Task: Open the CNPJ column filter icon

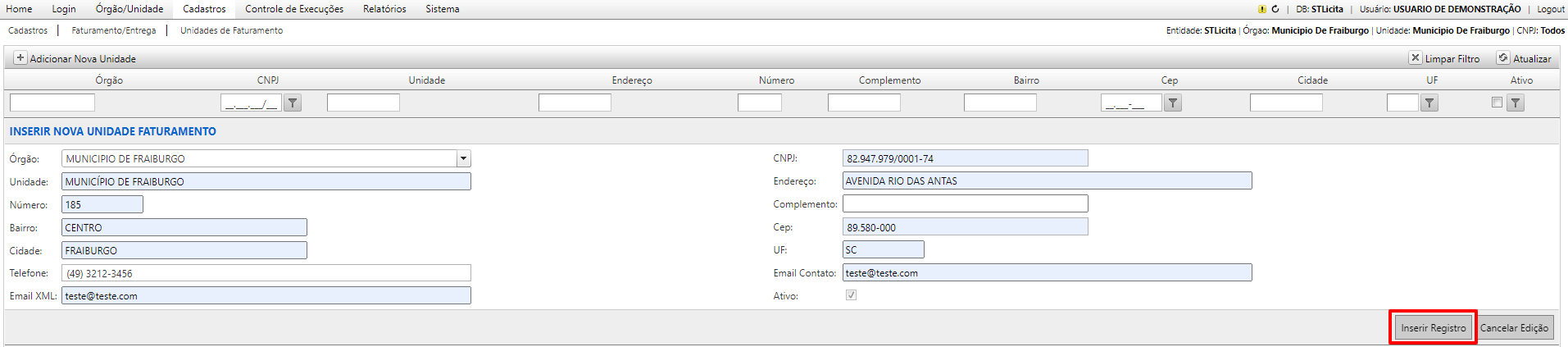Action: [293, 103]
